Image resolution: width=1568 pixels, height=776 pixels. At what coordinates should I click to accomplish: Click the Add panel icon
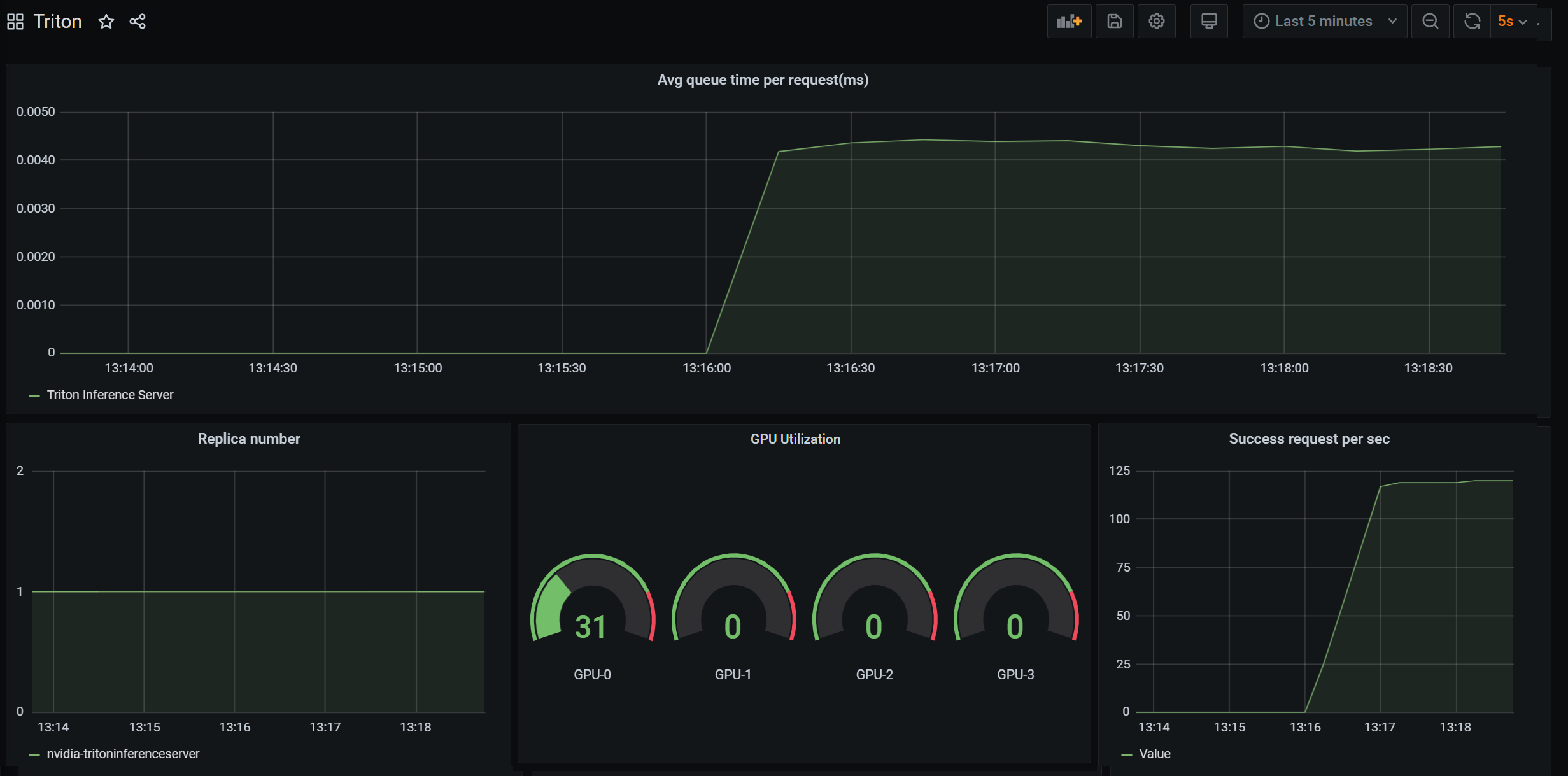pos(1069,22)
